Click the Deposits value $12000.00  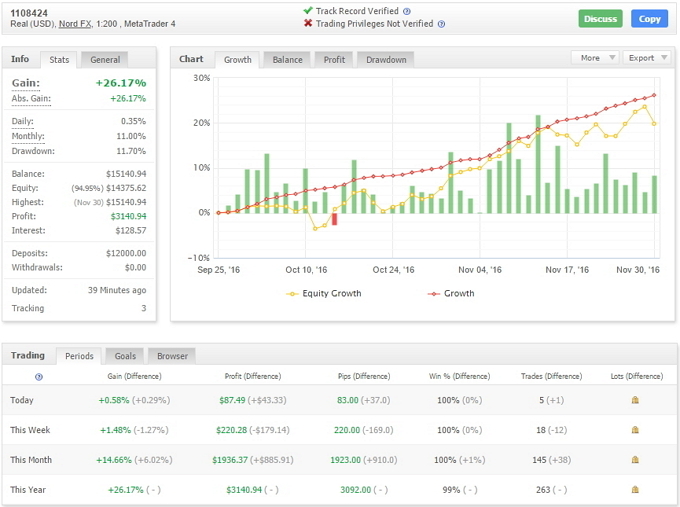tap(126, 253)
